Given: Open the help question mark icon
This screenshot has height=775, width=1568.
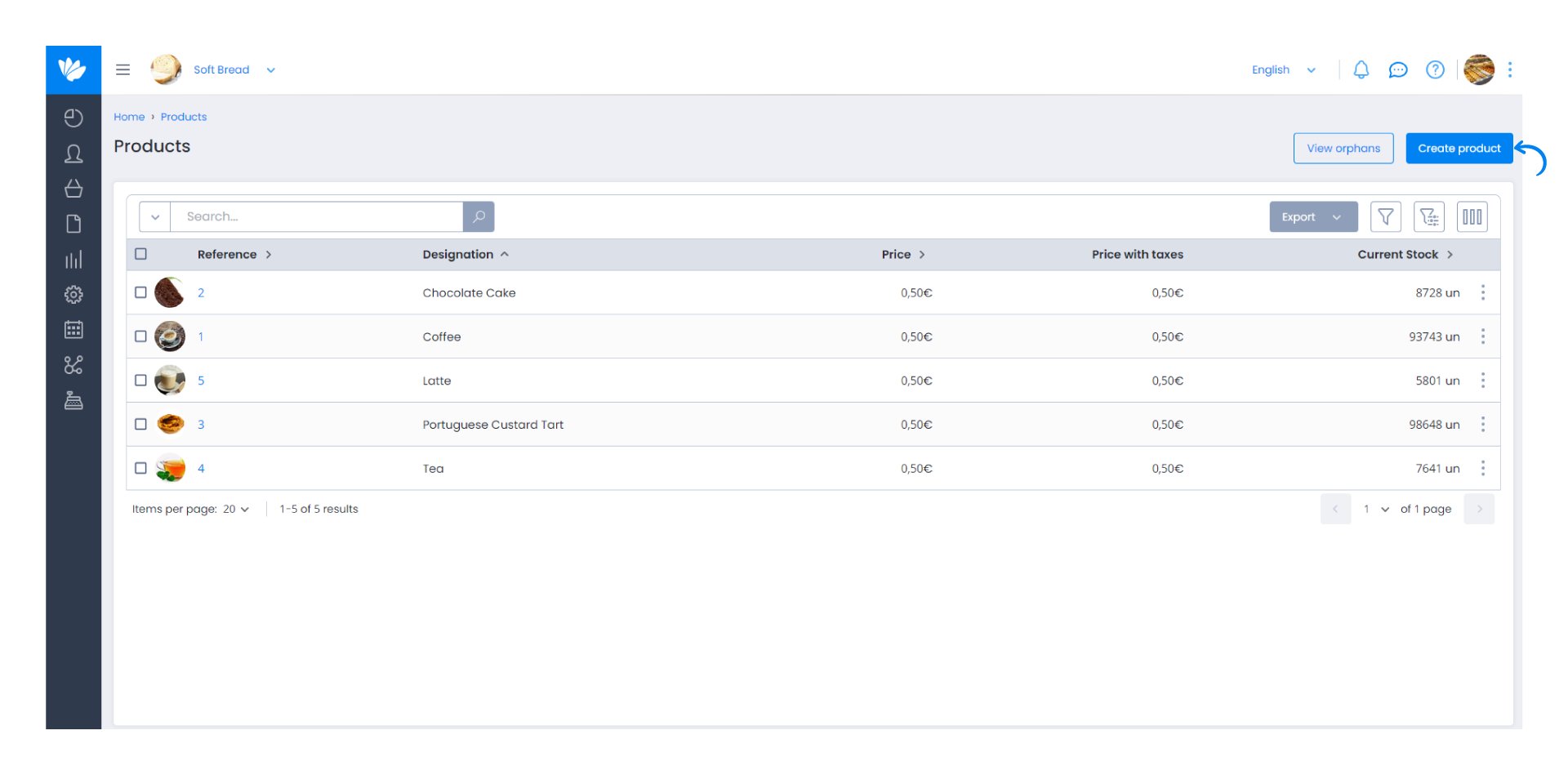Looking at the screenshot, I should click(x=1435, y=69).
